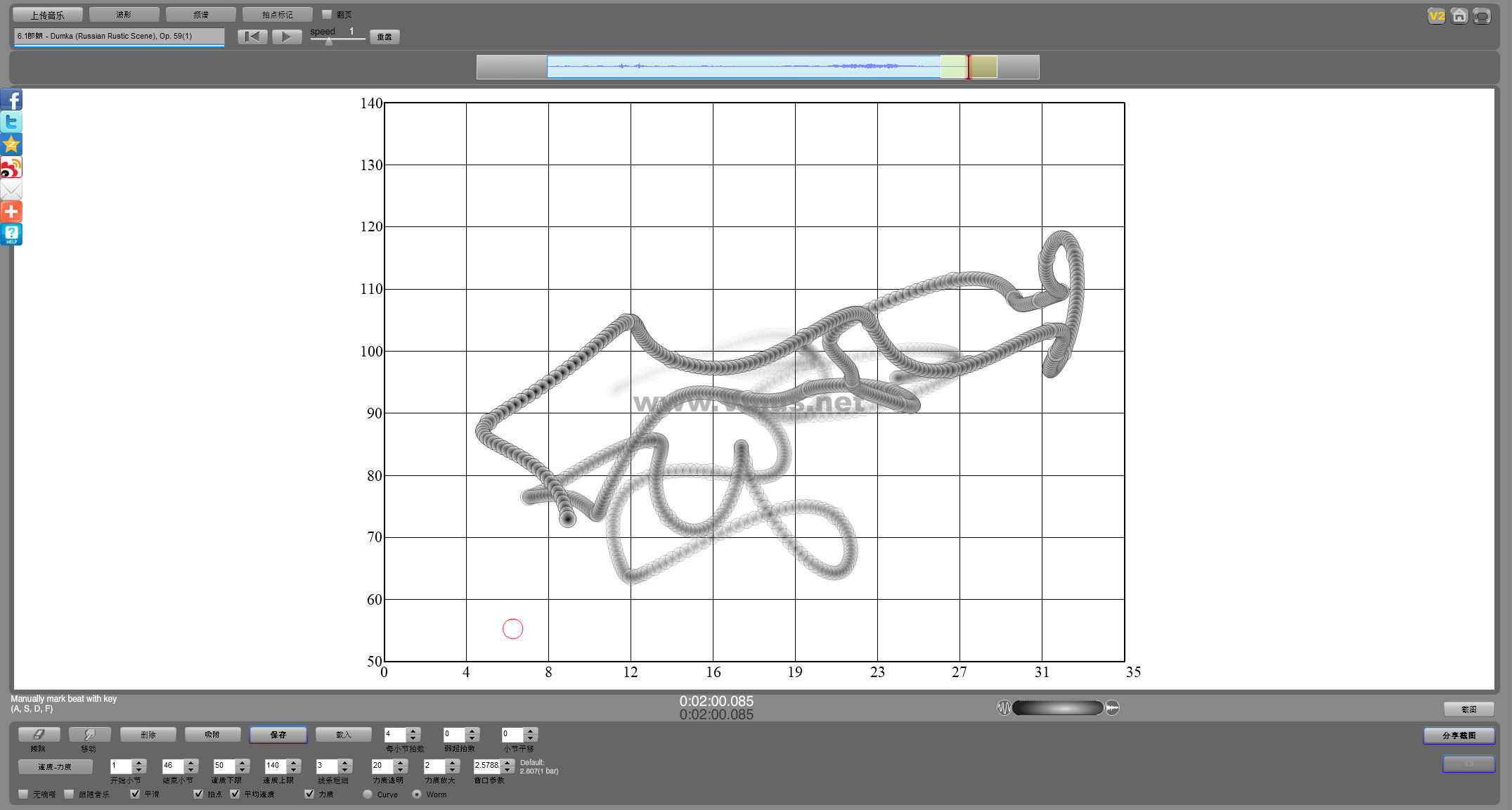The width and height of the screenshot is (1512, 810).
Task: Click the V2 version icon
Action: (1436, 15)
